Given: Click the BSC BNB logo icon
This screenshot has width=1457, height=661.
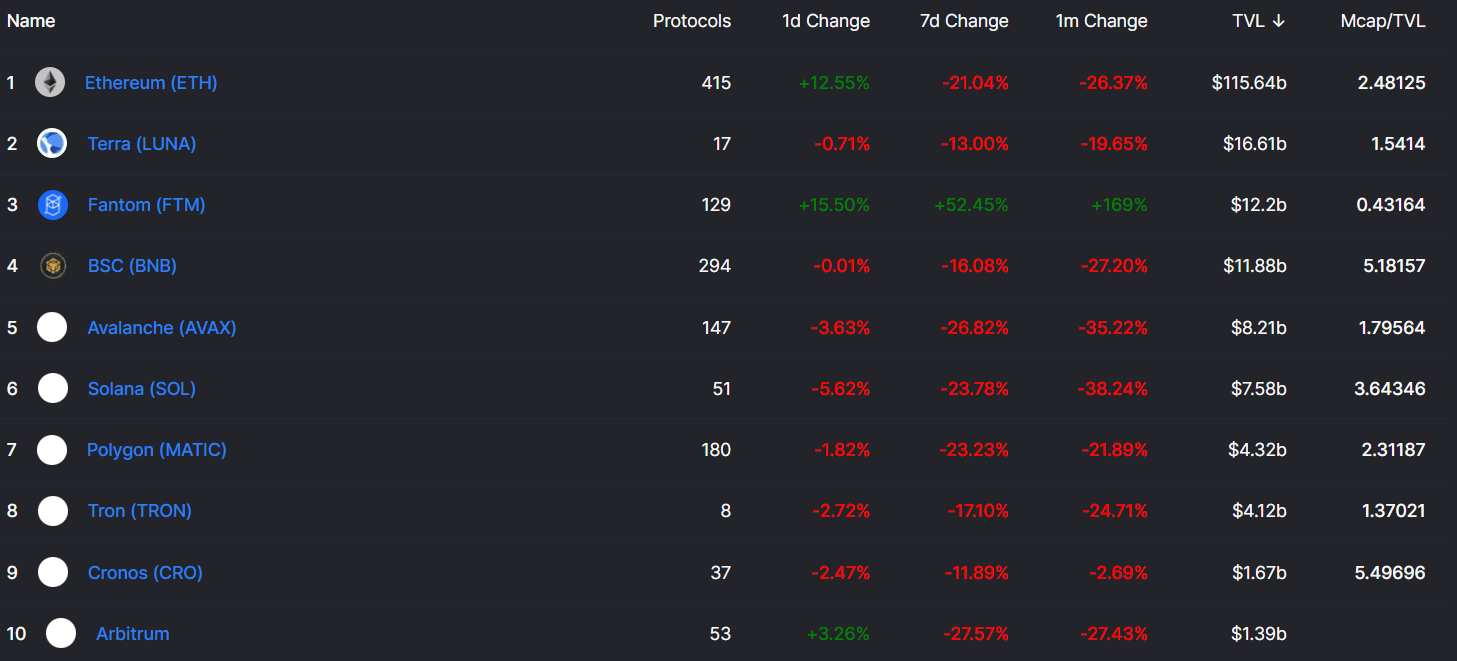Looking at the screenshot, I should (52, 266).
